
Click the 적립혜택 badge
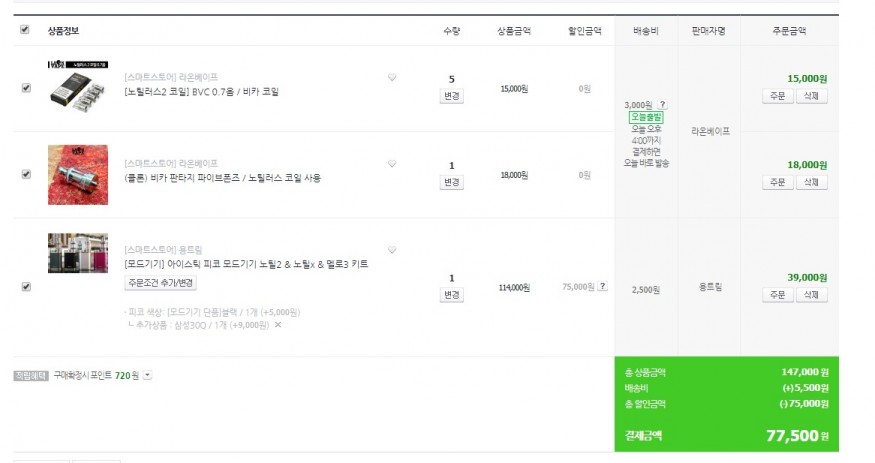(x=30, y=376)
